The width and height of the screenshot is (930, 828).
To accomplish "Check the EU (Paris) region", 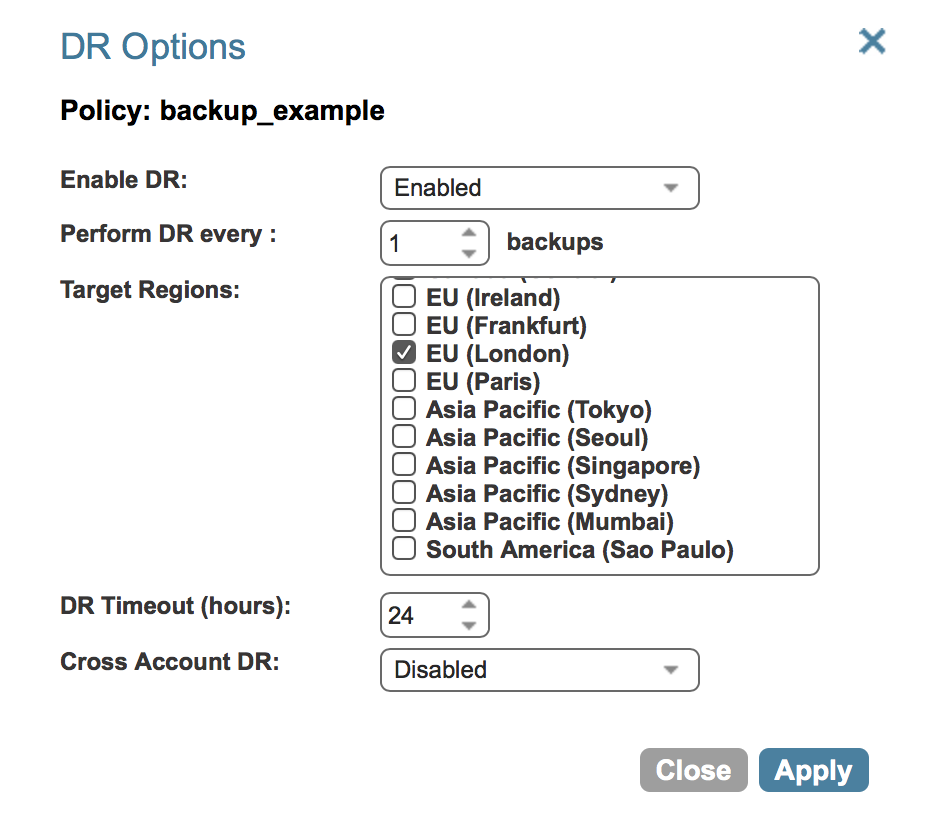I will point(404,380).
